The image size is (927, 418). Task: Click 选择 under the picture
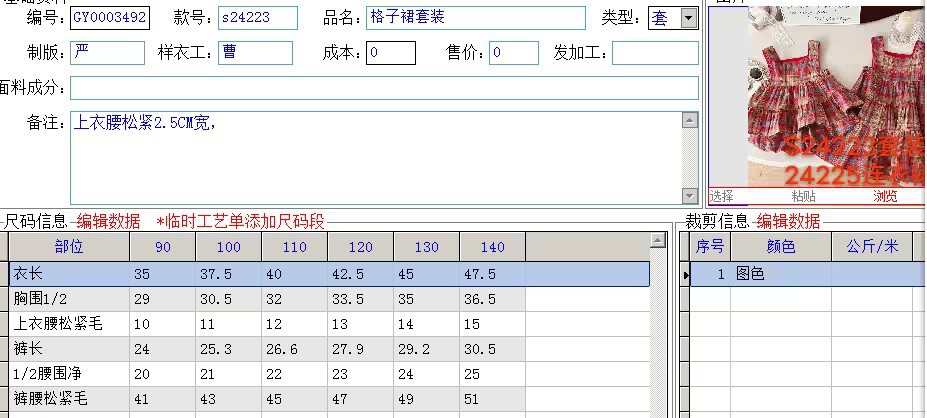point(721,196)
